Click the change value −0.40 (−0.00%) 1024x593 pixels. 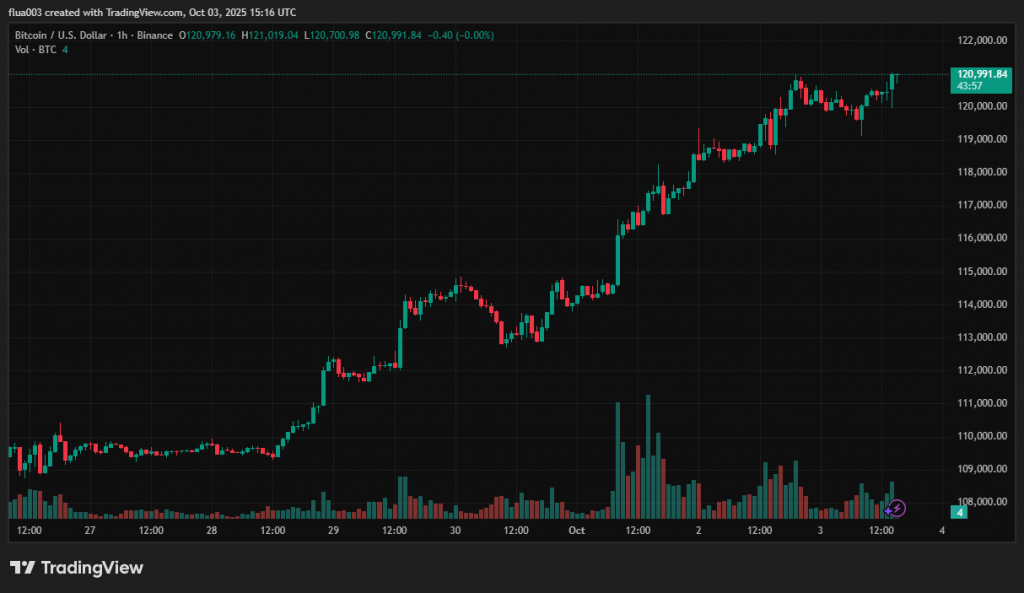pos(460,35)
